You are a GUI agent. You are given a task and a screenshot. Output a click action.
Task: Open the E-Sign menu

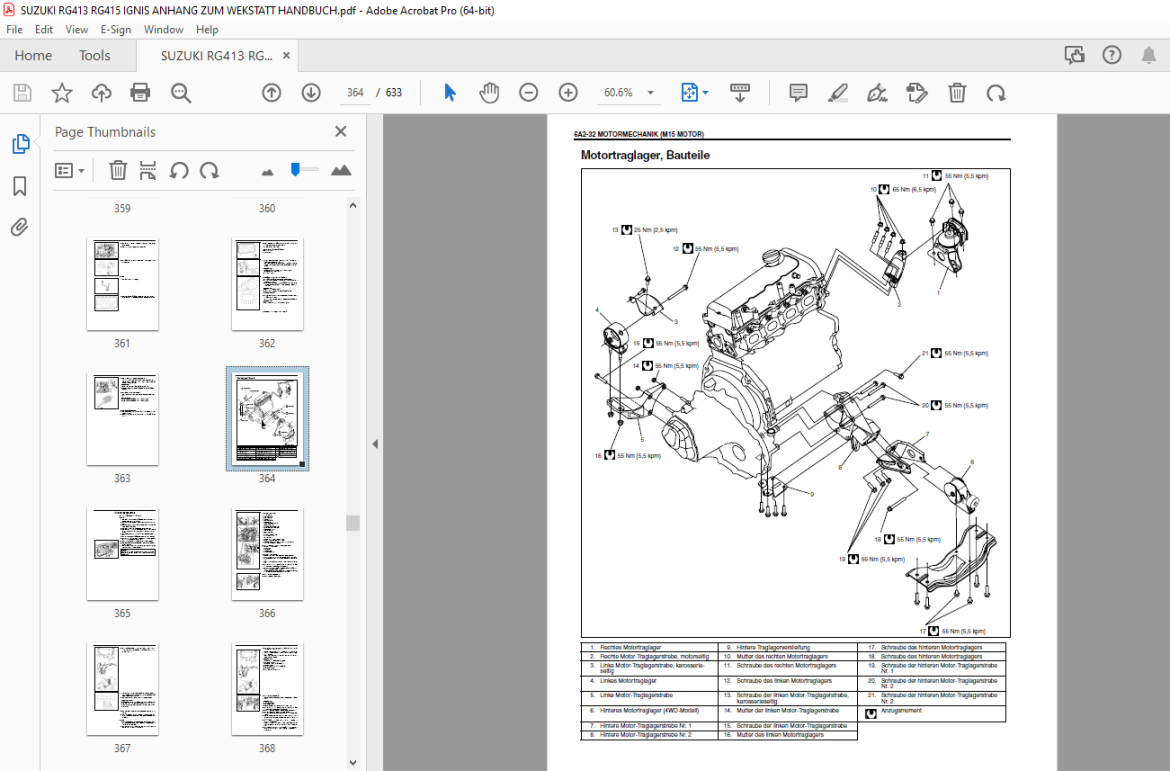(x=116, y=29)
